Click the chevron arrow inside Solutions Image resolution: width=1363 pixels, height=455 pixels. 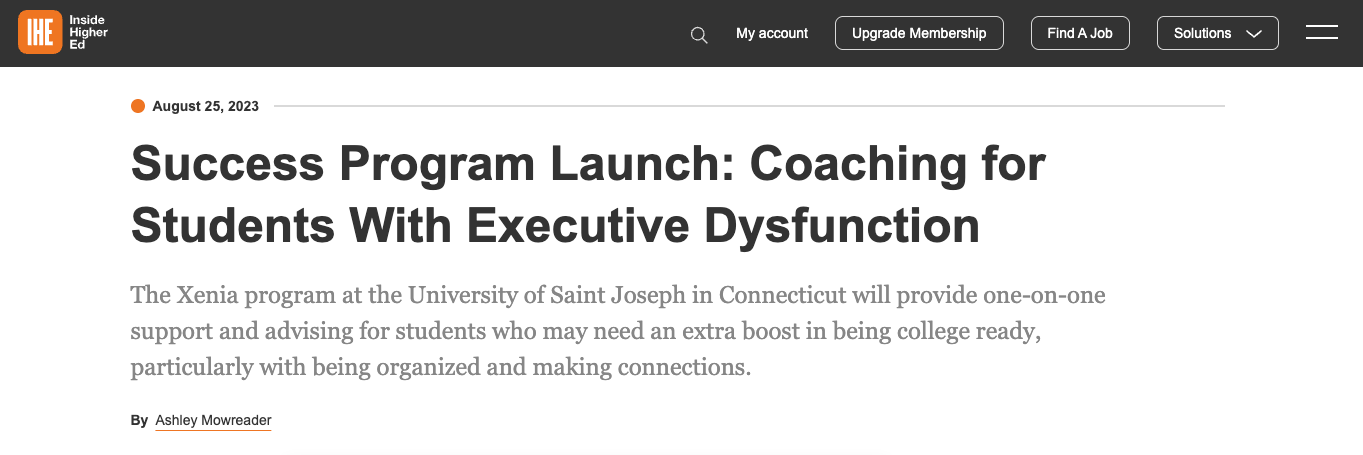[x=1254, y=34]
